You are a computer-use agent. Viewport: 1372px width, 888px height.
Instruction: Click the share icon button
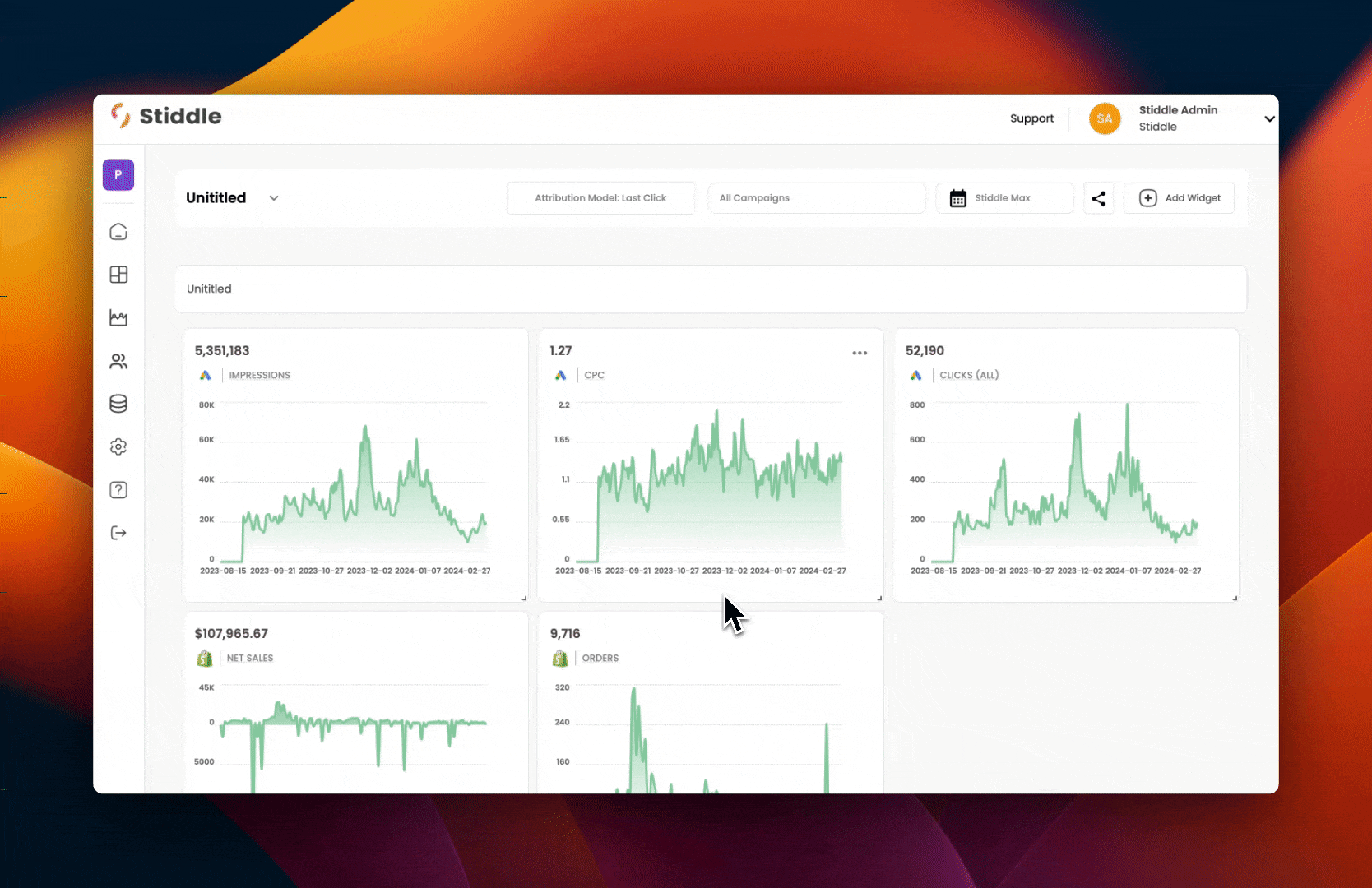[x=1098, y=198]
